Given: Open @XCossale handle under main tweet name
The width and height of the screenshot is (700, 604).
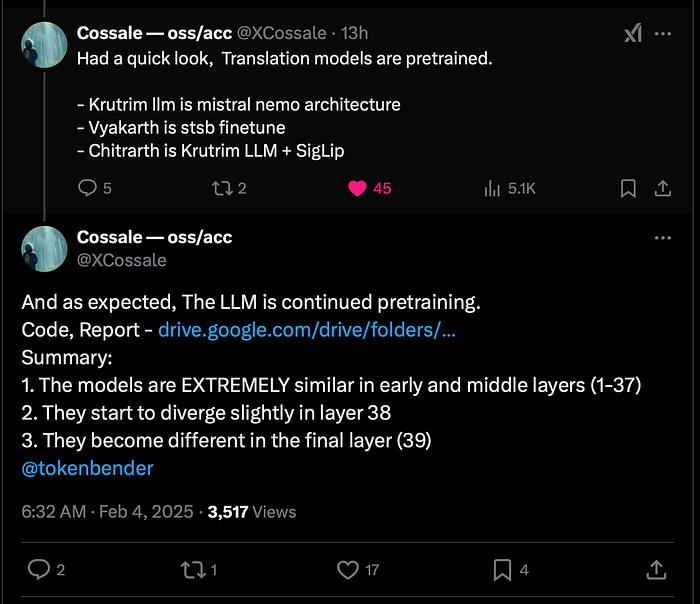Looking at the screenshot, I should click(121, 260).
